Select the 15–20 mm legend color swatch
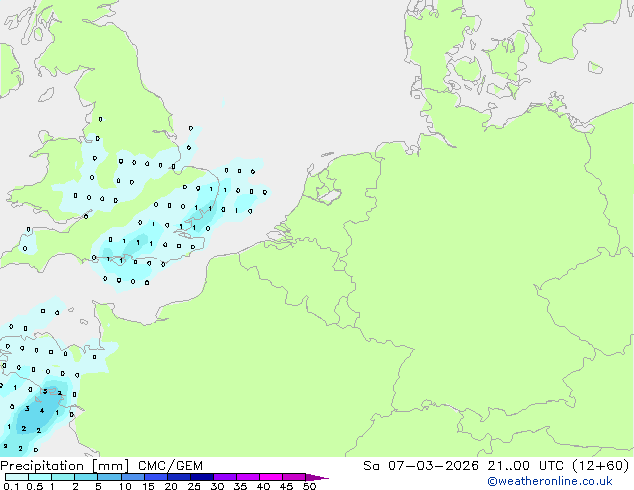634x490 pixels. pyautogui.click(x=155, y=477)
